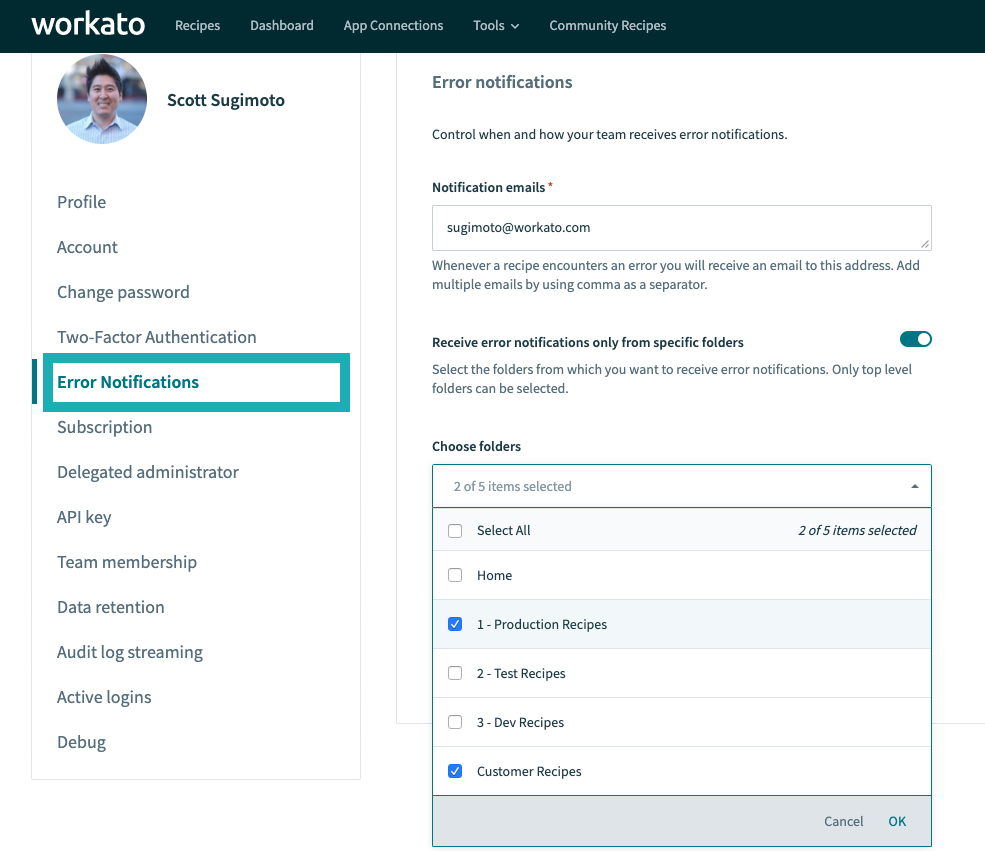
Task: Collapse the Choose folders dropdown
Action: 682,486
